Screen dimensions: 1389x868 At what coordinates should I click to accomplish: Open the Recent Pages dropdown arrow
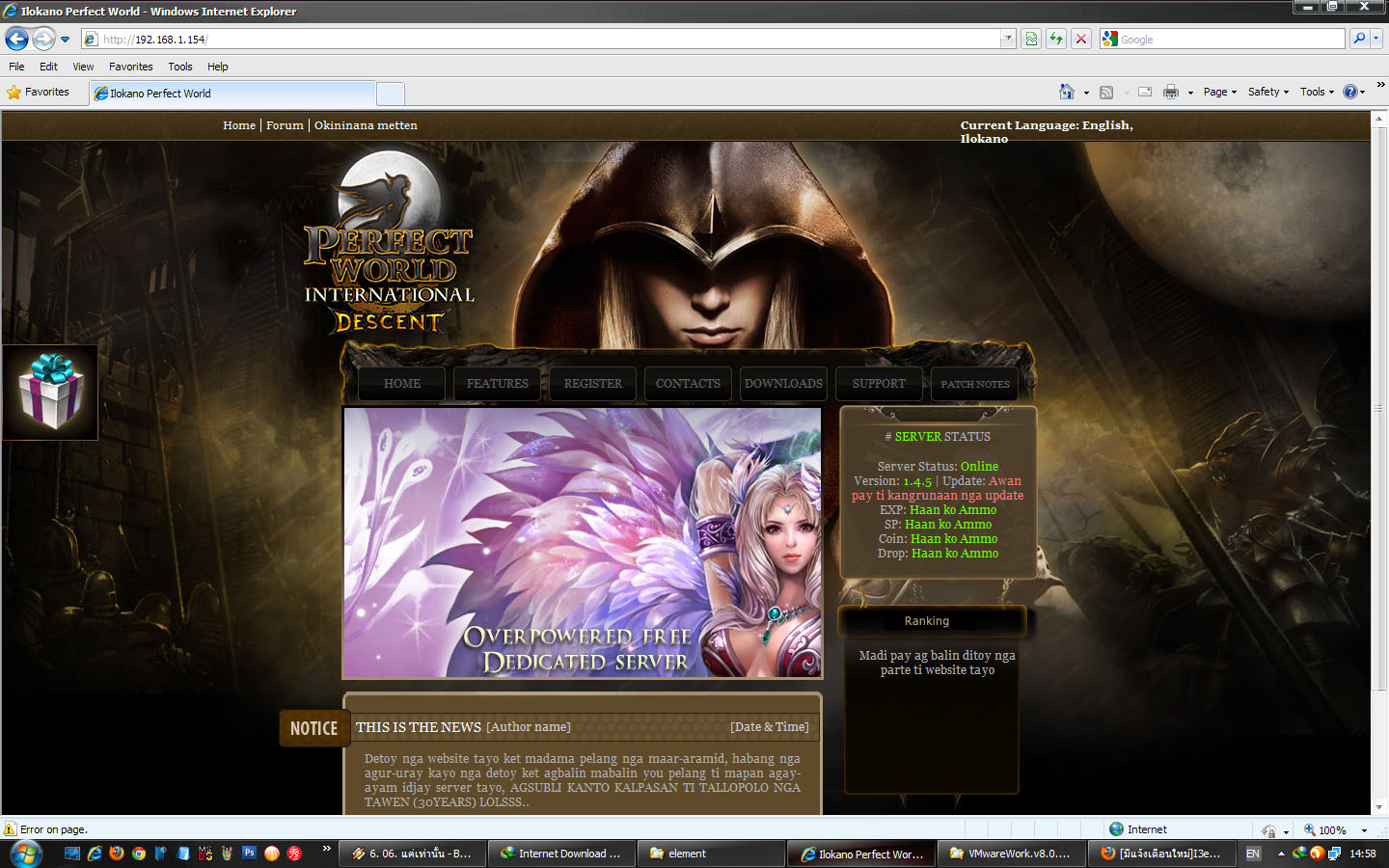pos(66,40)
